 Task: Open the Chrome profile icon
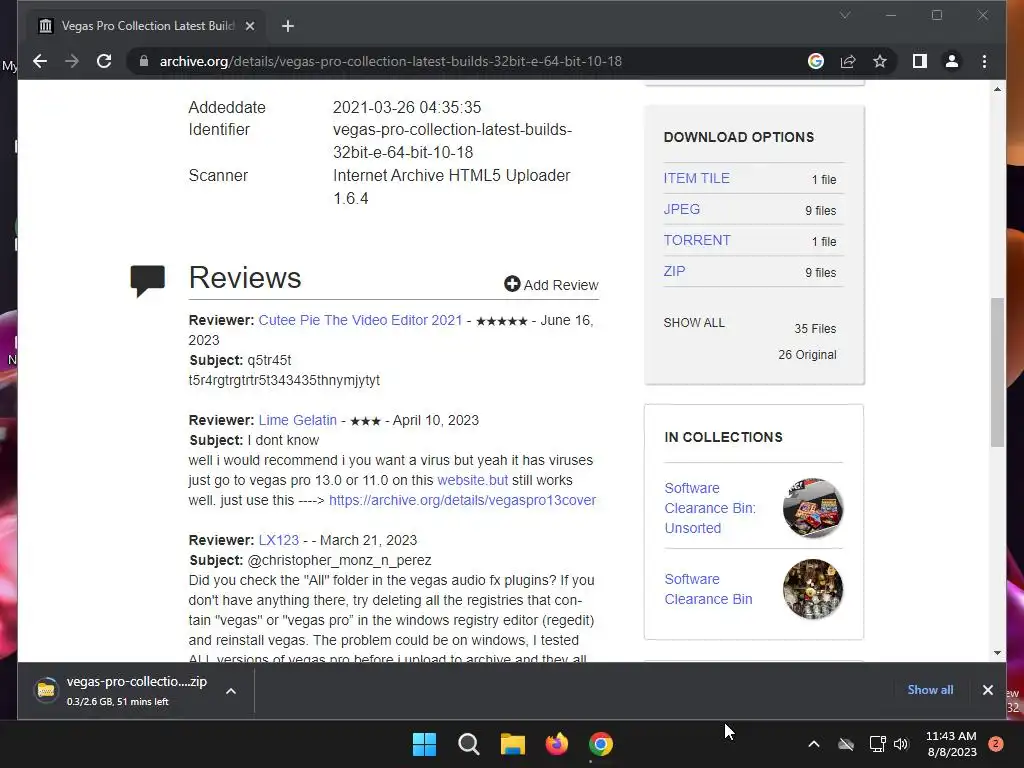(x=952, y=61)
